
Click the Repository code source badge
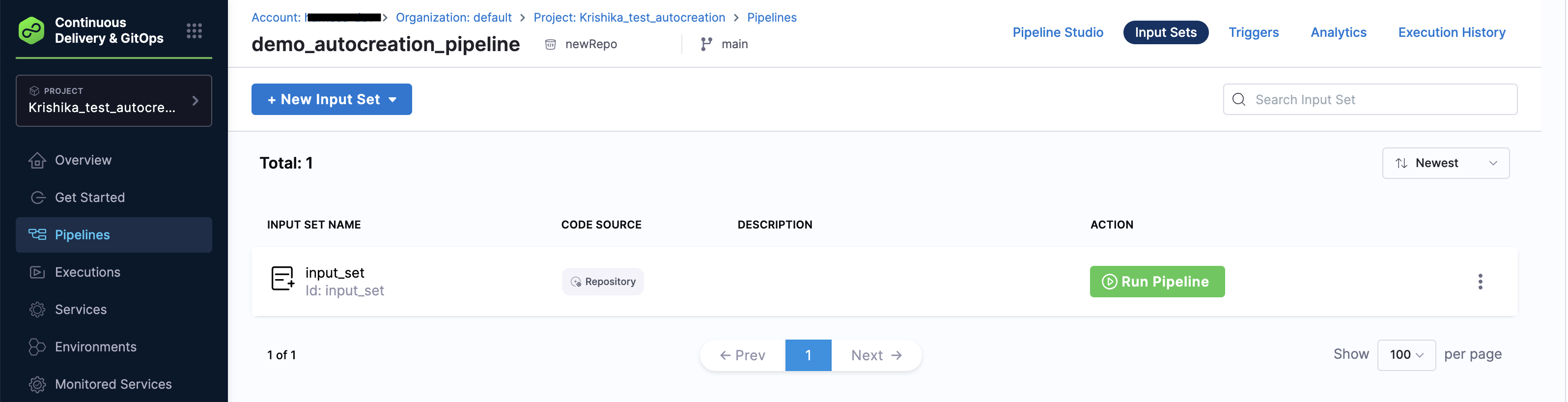click(603, 282)
